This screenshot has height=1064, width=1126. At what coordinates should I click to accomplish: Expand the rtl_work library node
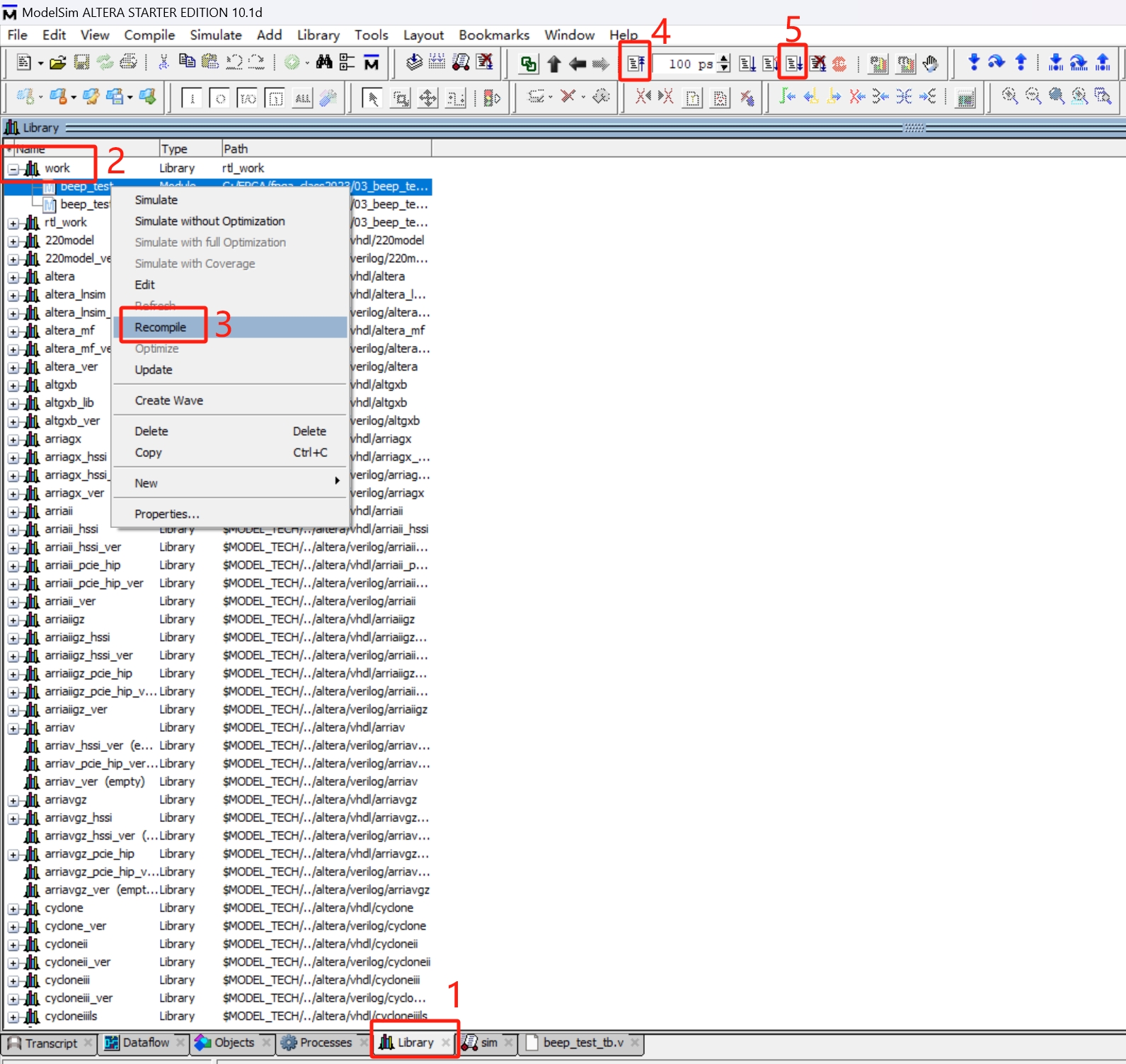click(13, 223)
